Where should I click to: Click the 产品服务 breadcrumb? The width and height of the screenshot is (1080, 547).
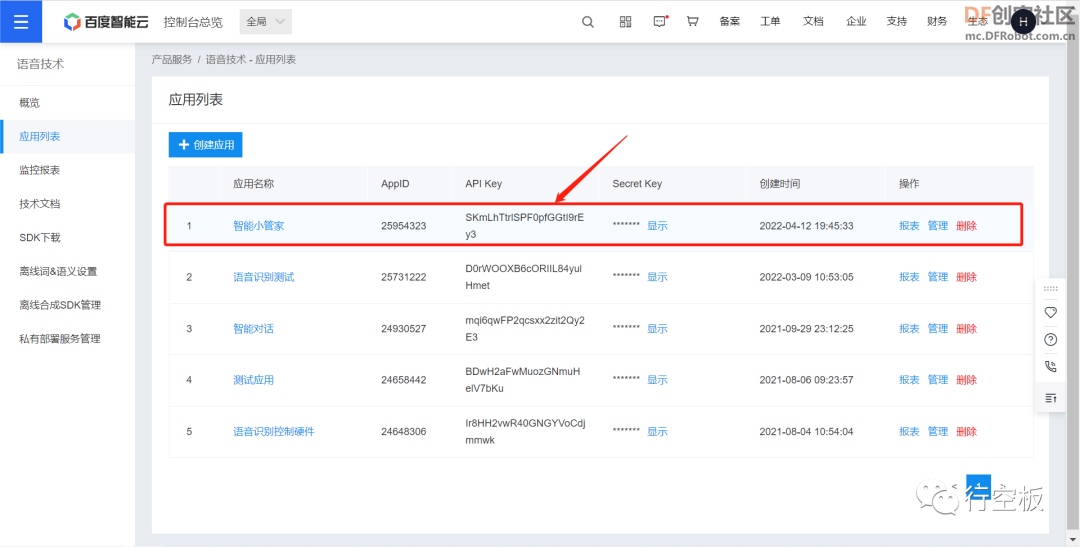[172, 60]
